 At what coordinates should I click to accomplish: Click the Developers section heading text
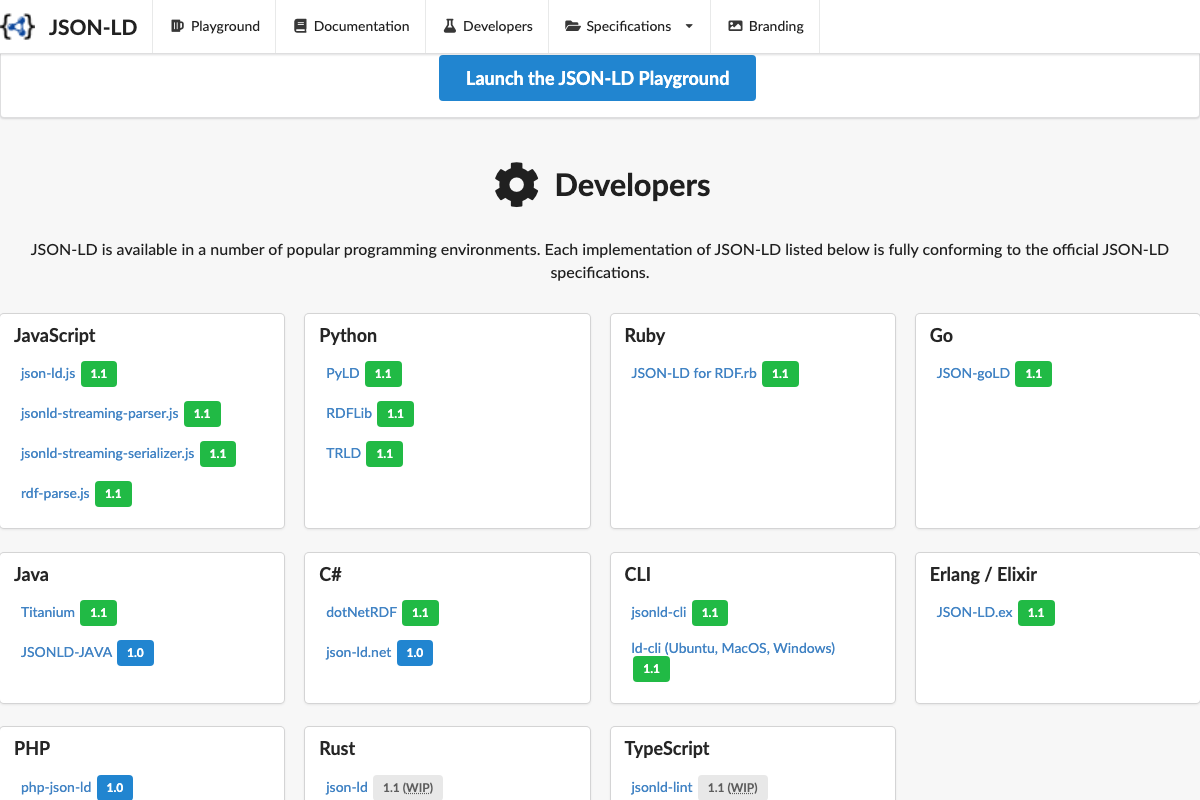coord(633,185)
